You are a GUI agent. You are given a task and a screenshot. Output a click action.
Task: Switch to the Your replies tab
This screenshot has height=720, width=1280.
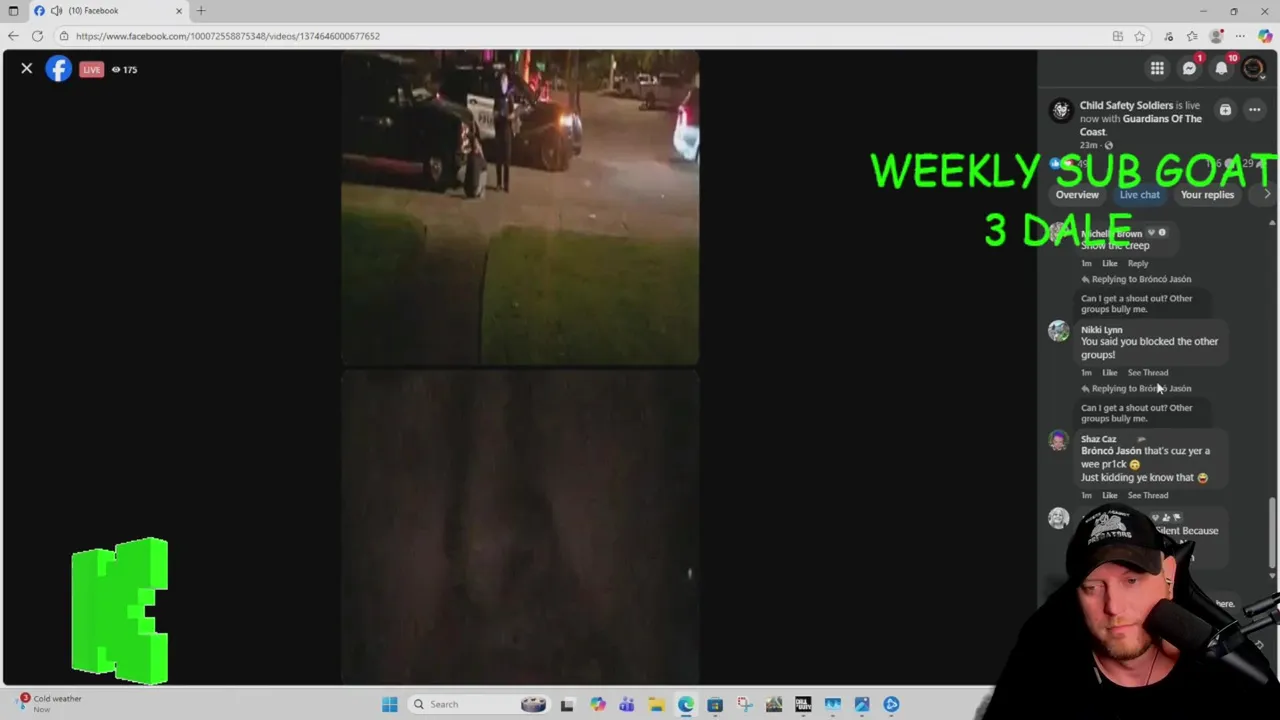(x=1207, y=195)
